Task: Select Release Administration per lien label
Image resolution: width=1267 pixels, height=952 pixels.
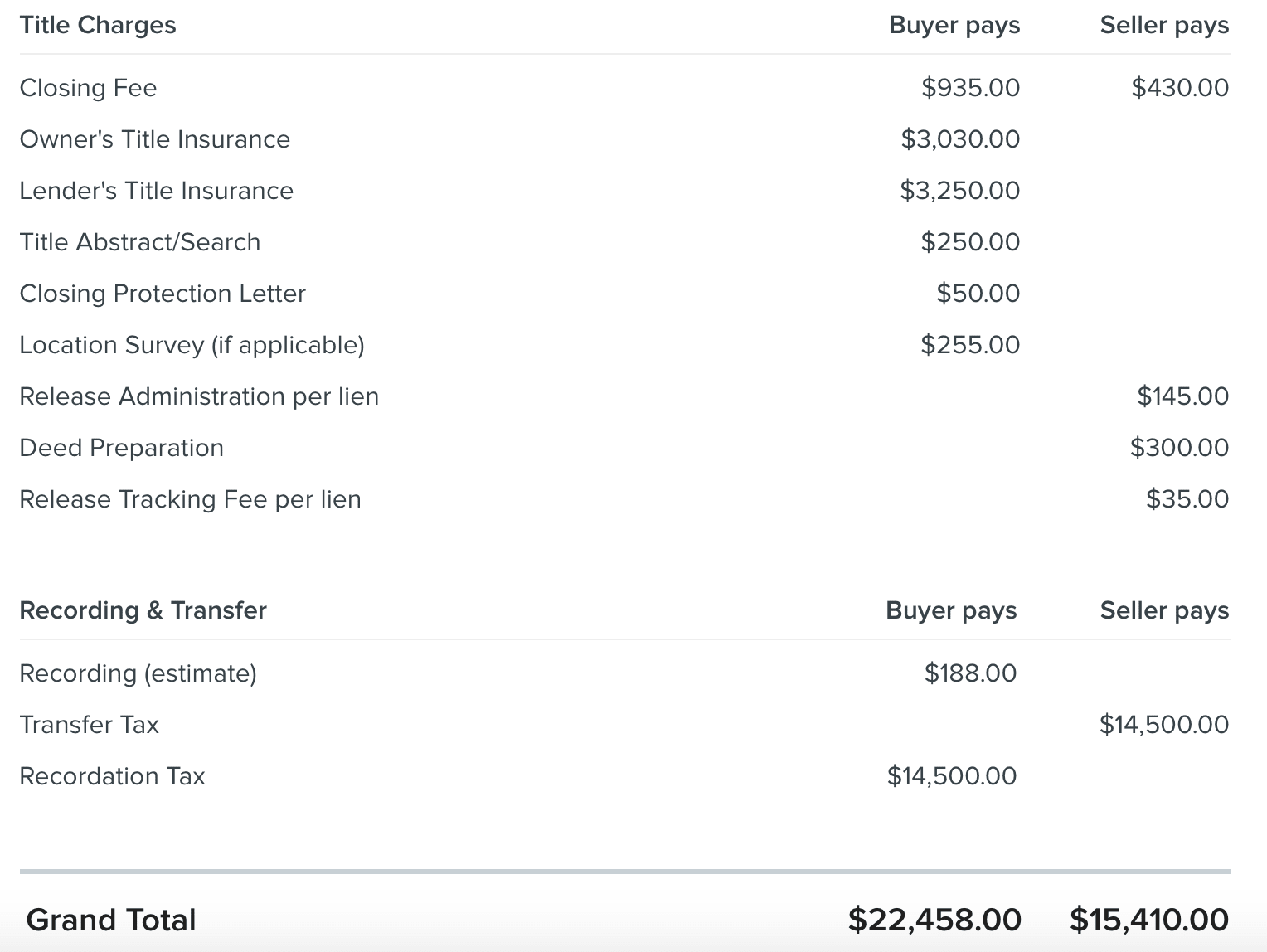Action: pos(199,396)
